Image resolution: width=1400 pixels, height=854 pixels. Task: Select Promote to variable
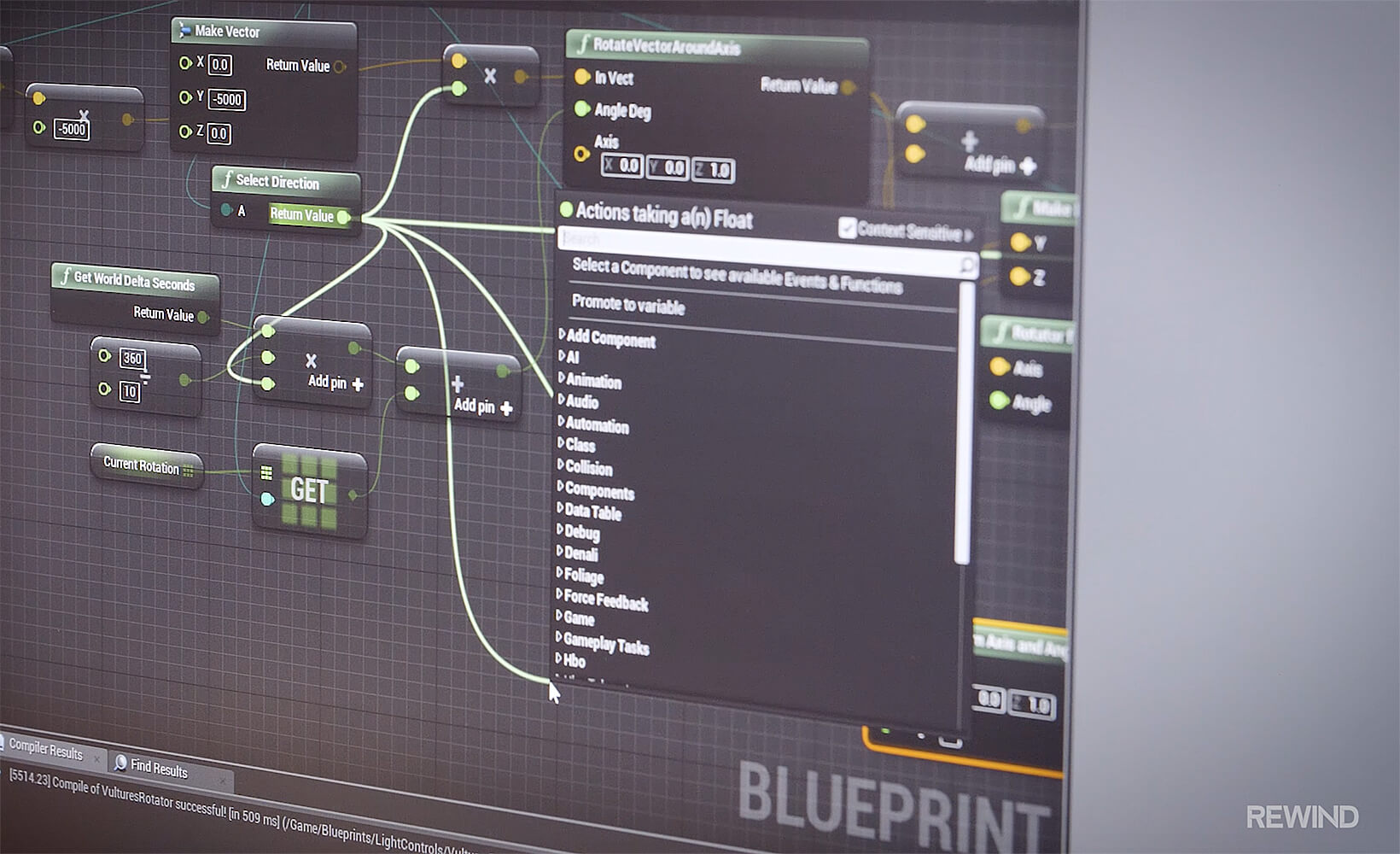628,304
